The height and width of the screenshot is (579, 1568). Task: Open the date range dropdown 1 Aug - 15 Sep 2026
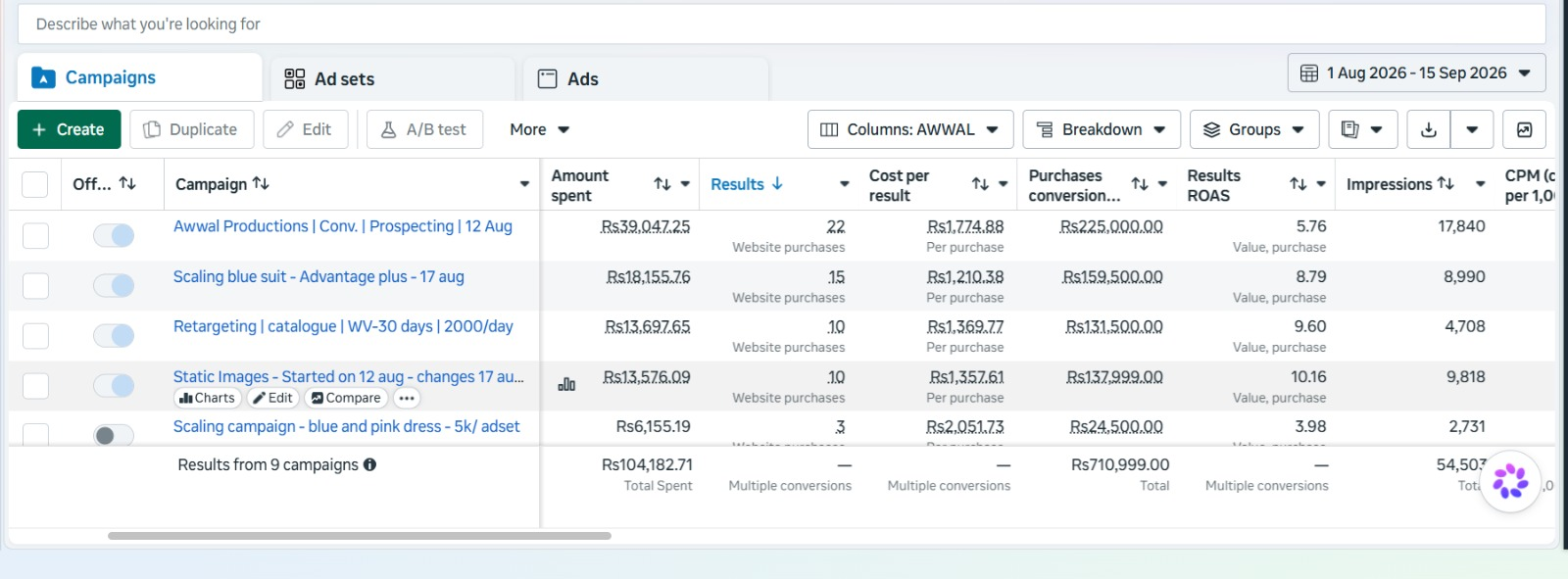tap(1416, 73)
